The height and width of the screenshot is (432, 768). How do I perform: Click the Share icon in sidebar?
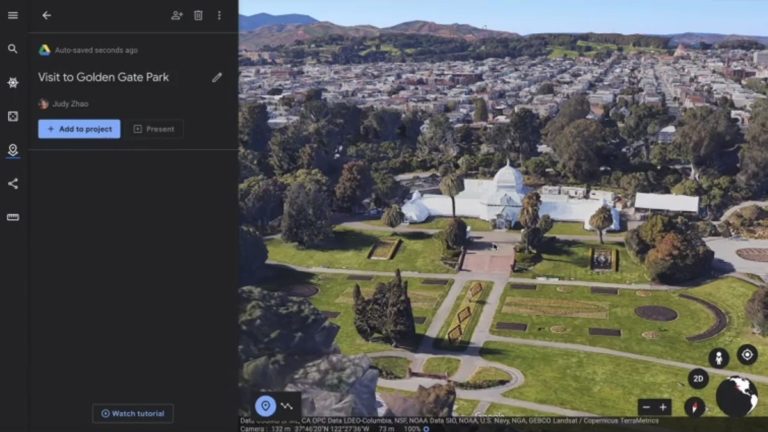click(13, 184)
